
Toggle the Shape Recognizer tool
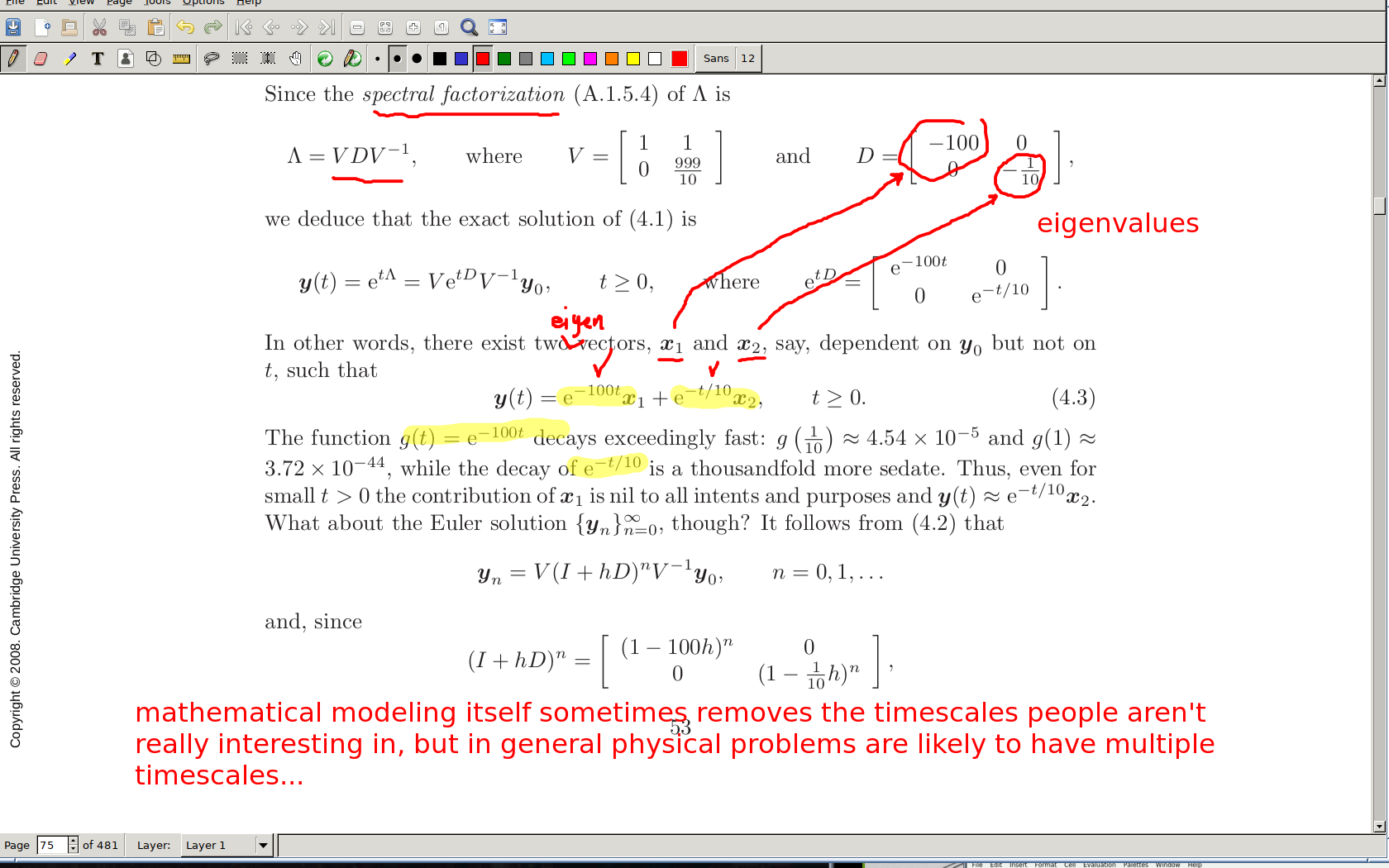click(153, 59)
